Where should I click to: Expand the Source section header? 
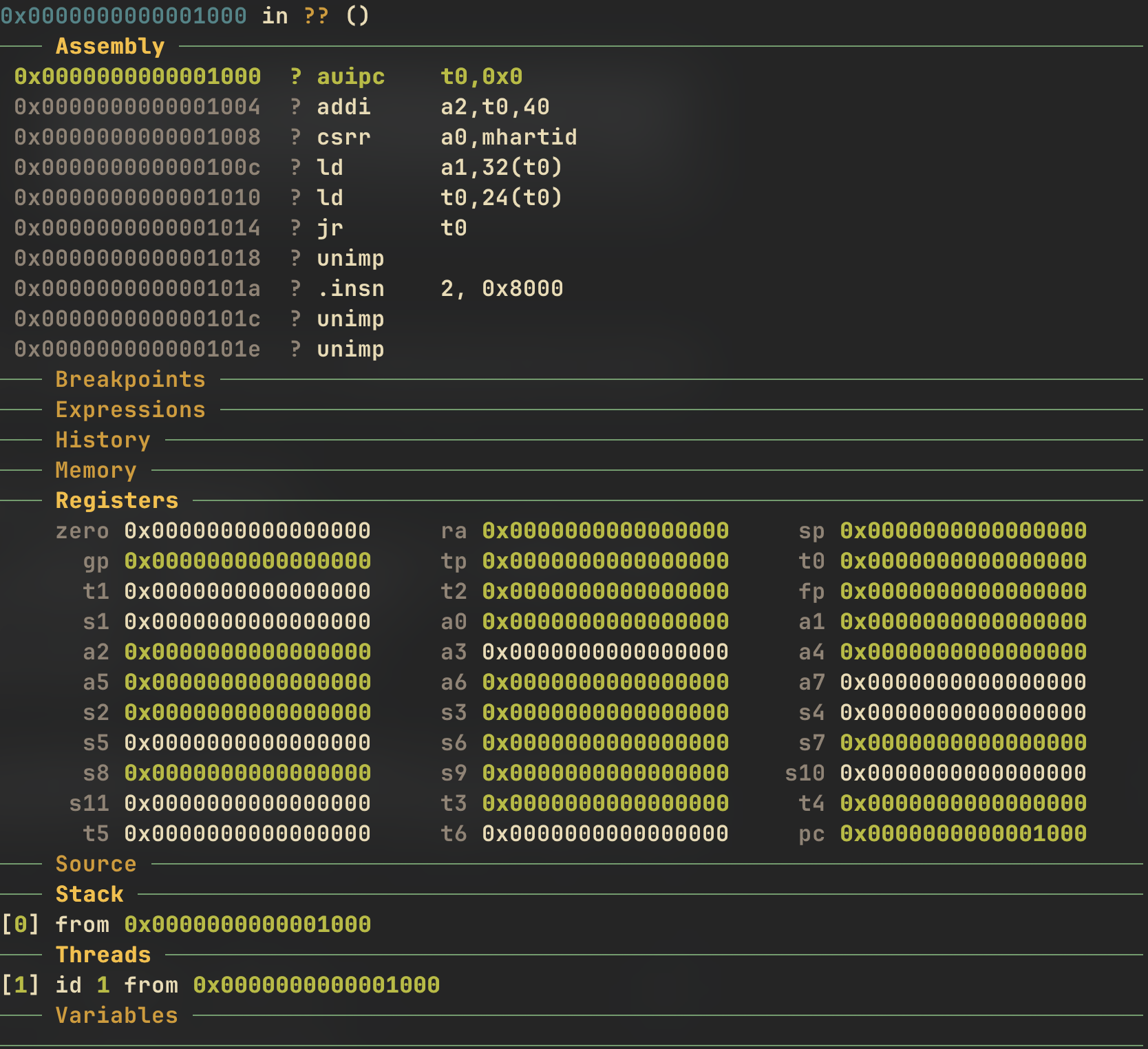point(96,864)
